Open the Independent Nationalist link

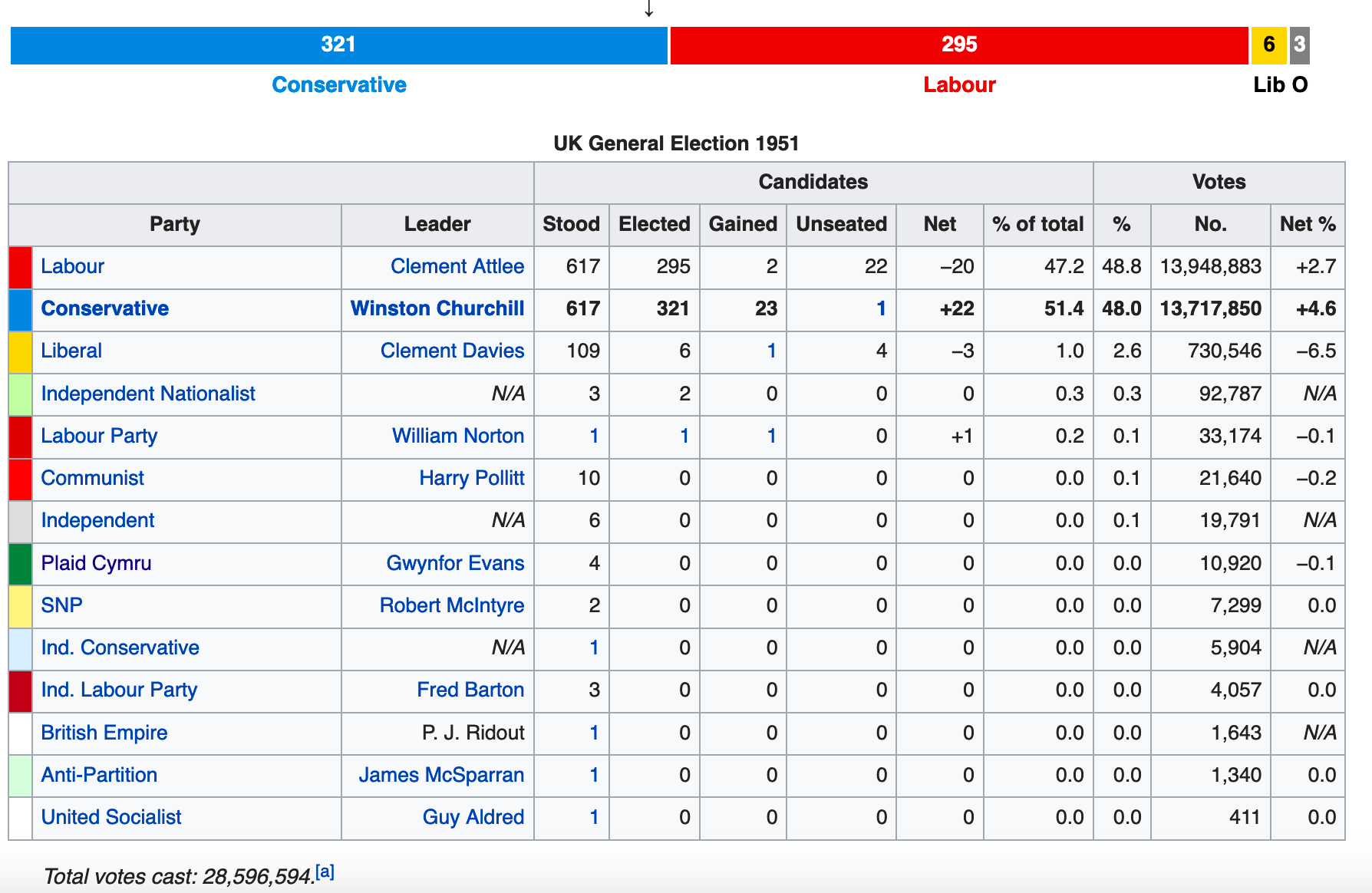click(x=148, y=394)
